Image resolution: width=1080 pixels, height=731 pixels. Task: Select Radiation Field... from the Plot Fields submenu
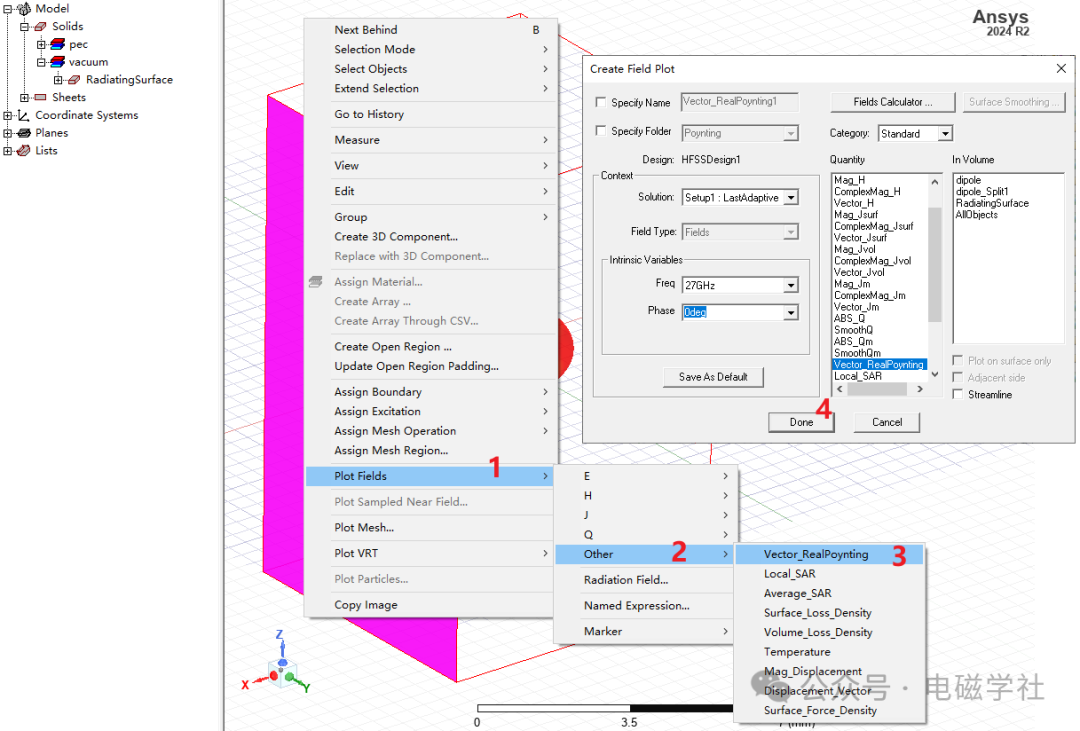[645, 580]
